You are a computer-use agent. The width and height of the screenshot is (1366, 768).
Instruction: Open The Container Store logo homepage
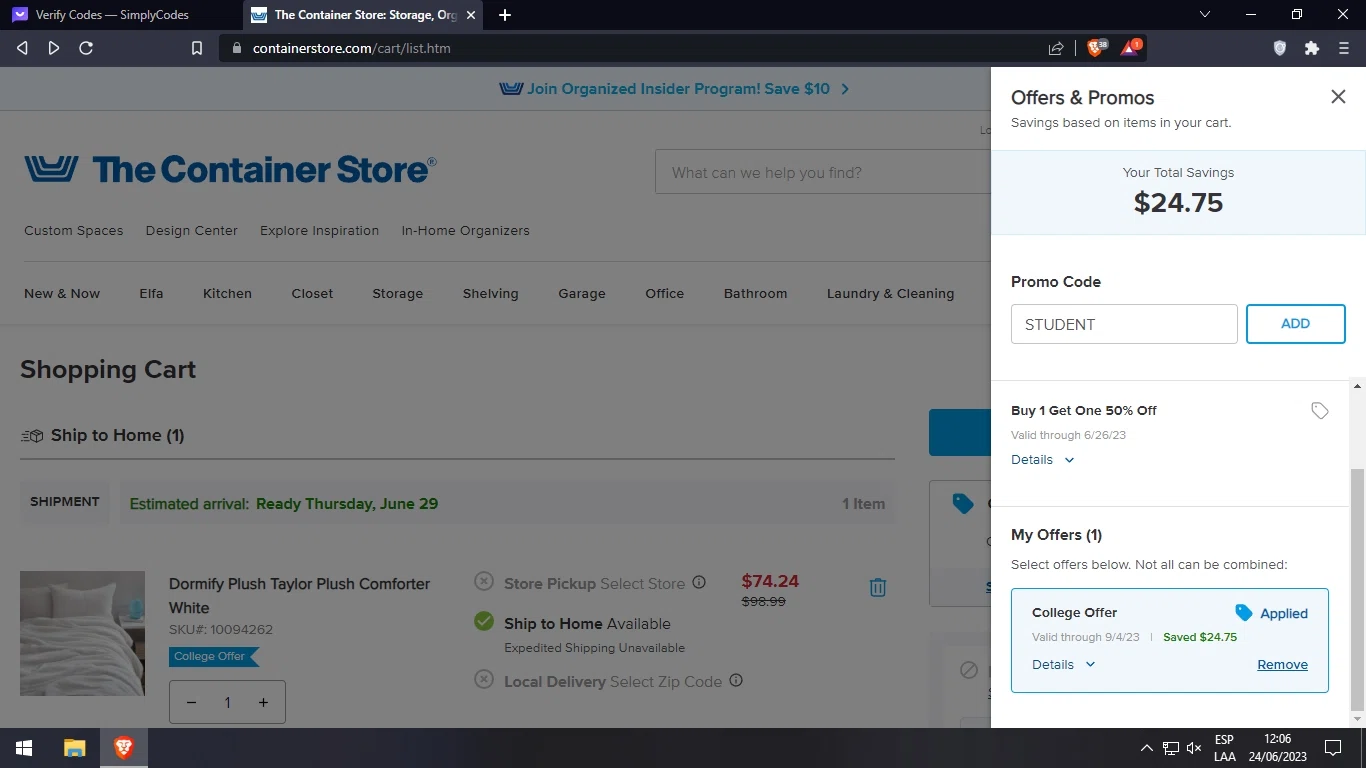(x=231, y=169)
